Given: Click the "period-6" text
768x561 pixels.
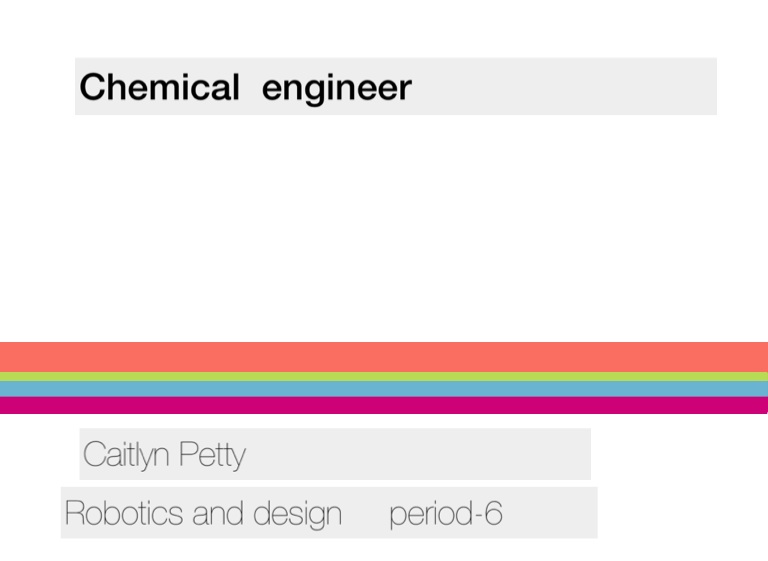Looking at the screenshot, I should coord(445,513).
